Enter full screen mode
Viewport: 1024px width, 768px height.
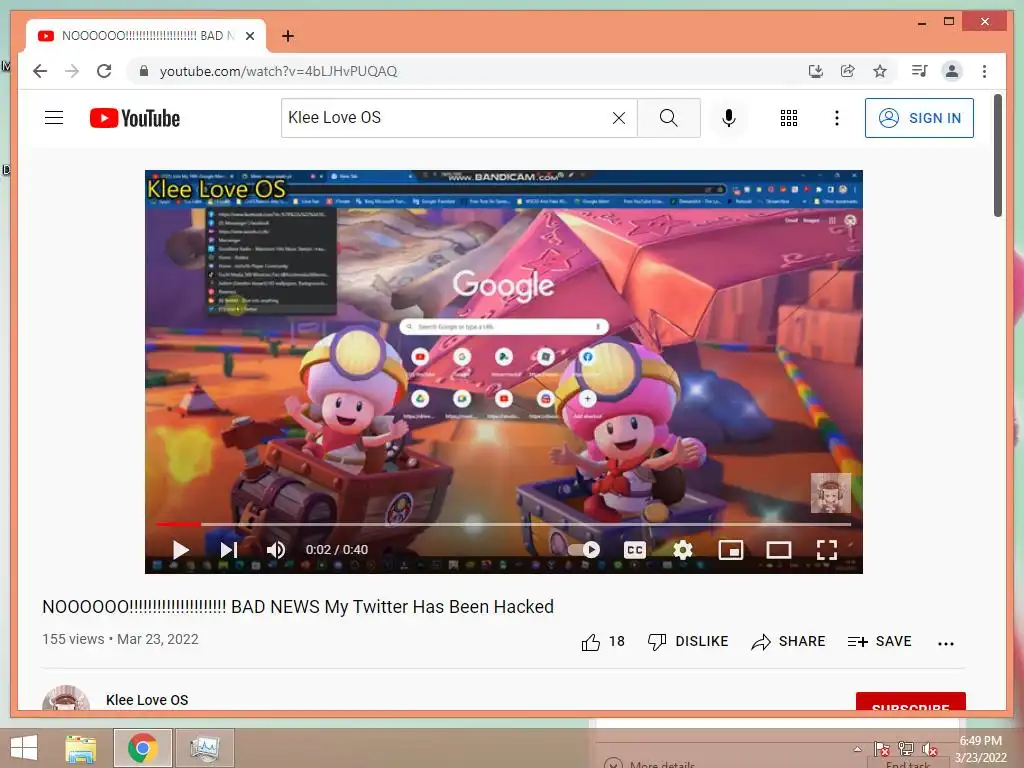(x=827, y=550)
